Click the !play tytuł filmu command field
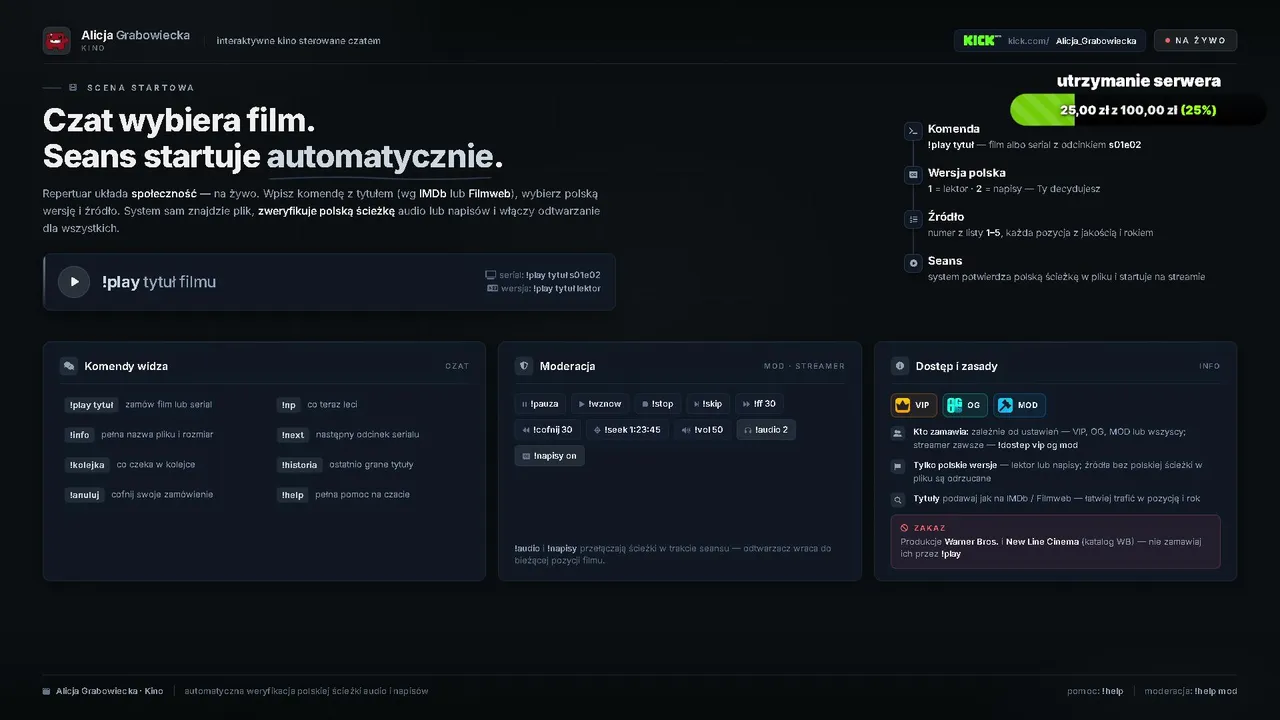The width and height of the screenshot is (1280, 720). [x=330, y=282]
